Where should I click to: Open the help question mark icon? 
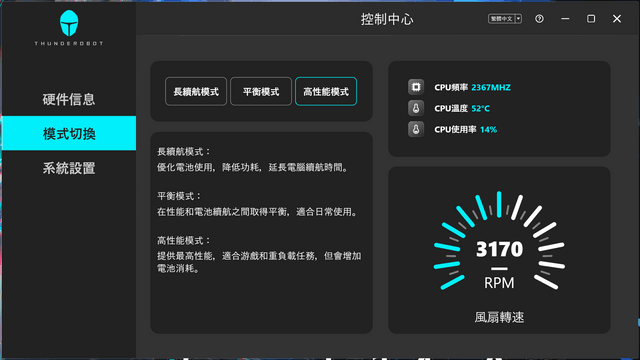click(x=539, y=19)
